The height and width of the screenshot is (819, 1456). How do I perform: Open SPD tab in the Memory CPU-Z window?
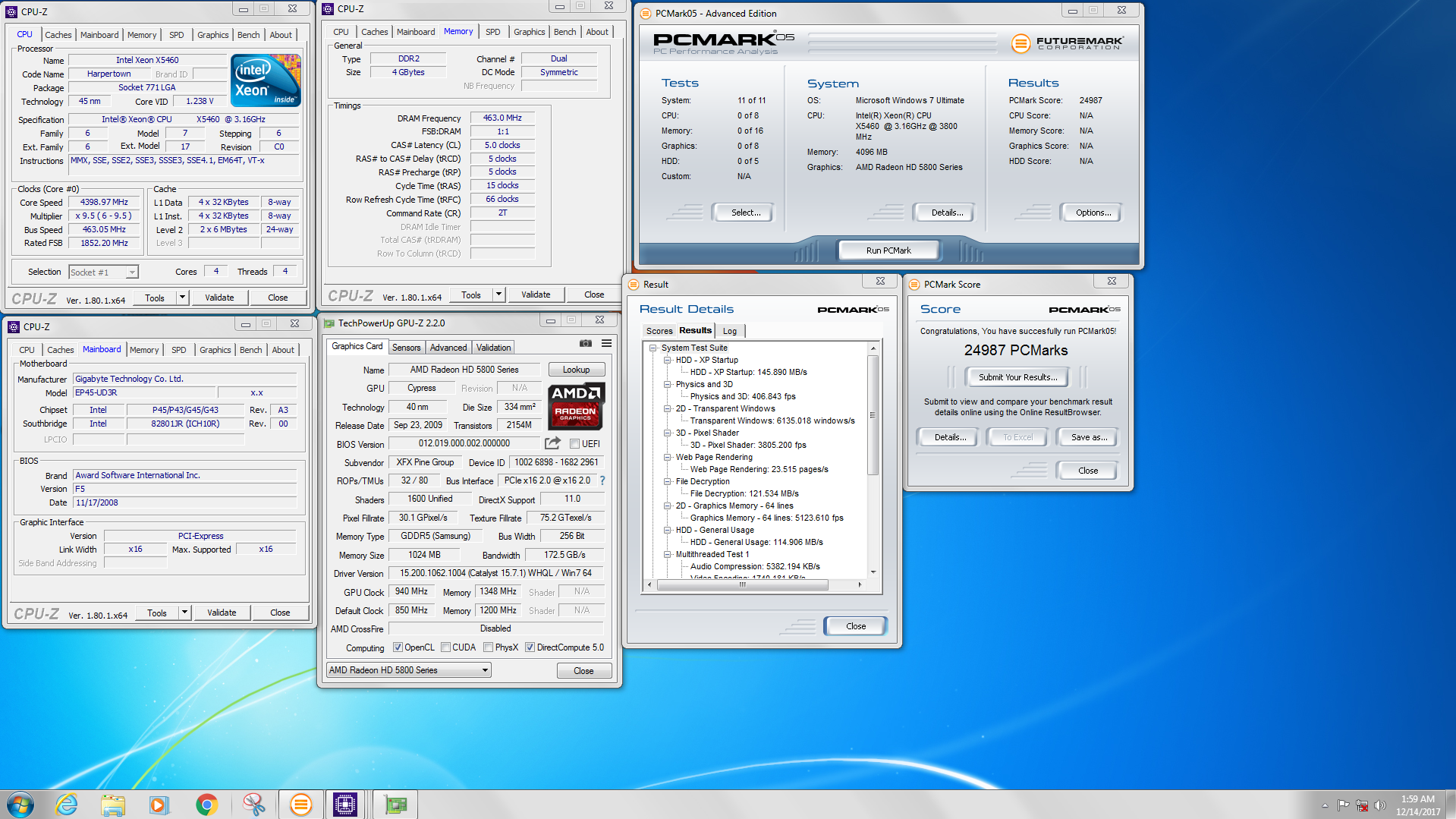(492, 32)
